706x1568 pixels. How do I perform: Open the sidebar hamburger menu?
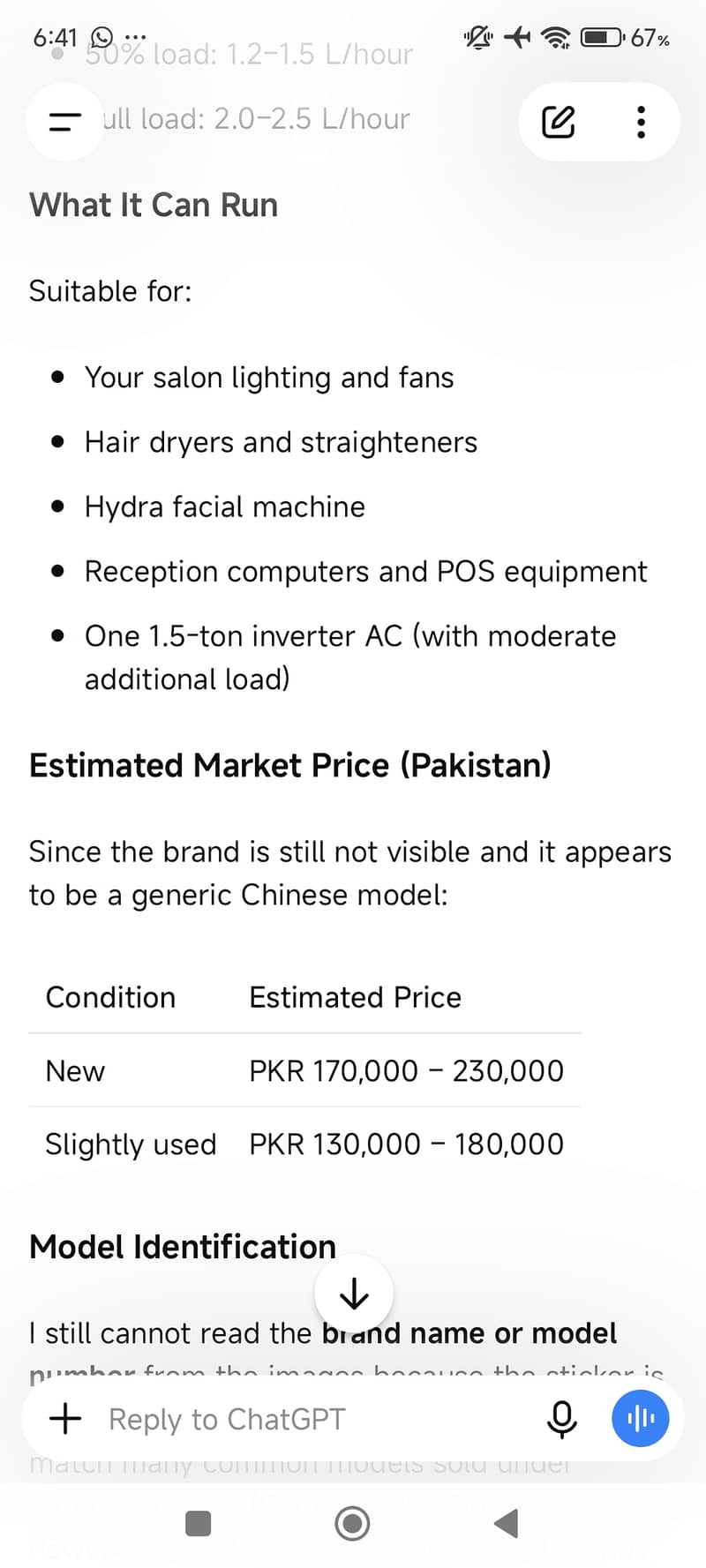(x=64, y=122)
